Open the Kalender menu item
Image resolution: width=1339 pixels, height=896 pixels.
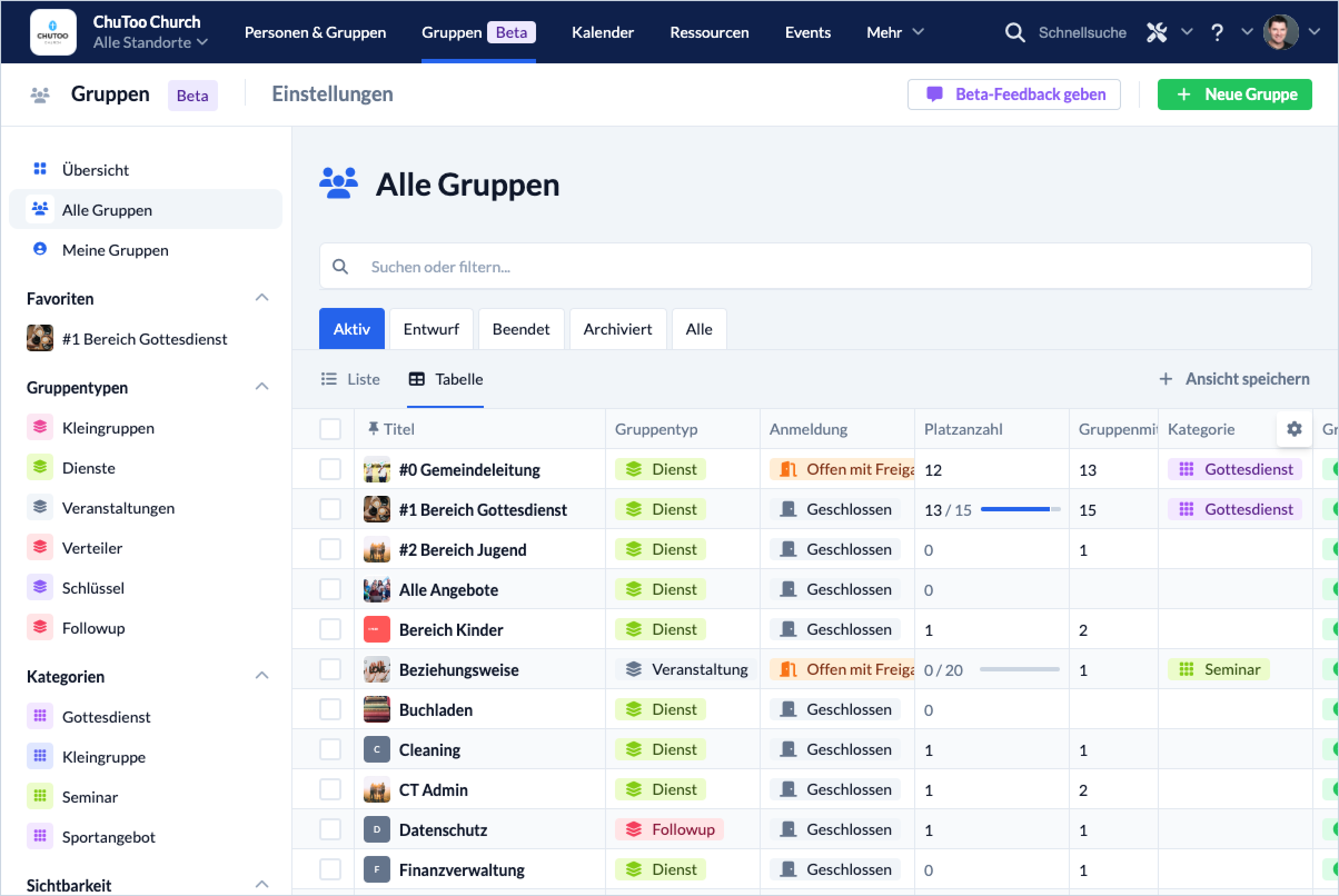pyautogui.click(x=602, y=32)
